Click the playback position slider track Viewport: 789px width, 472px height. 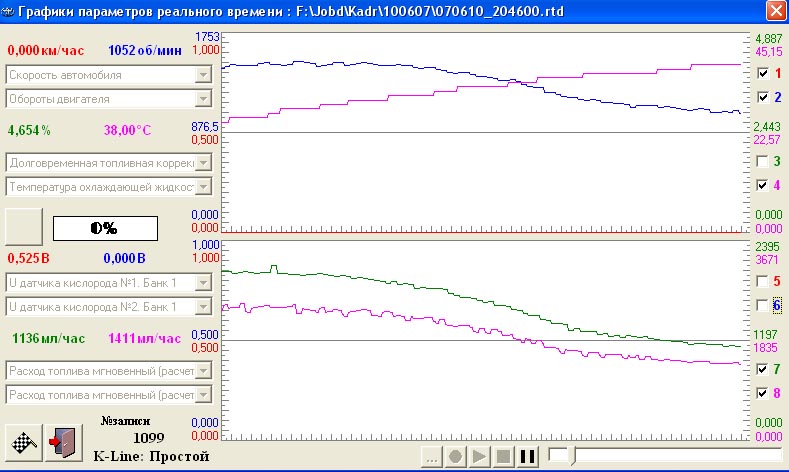click(x=660, y=456)
